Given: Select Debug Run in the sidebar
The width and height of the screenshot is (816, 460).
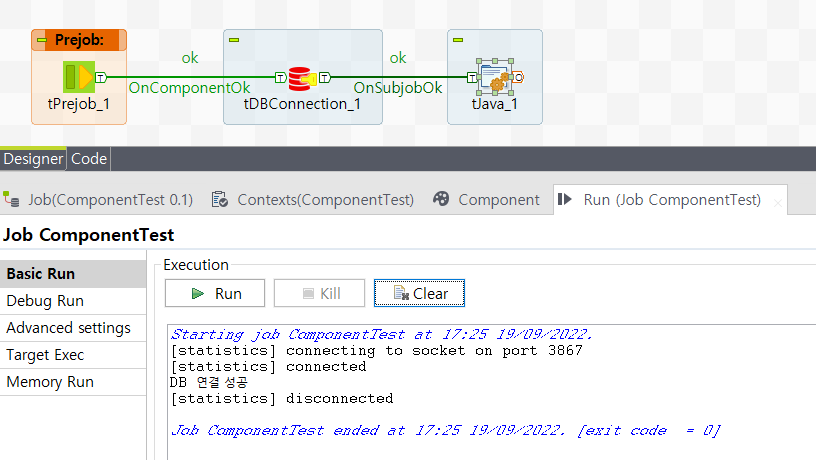Looking at the screenshot, I should pos(73,301).
